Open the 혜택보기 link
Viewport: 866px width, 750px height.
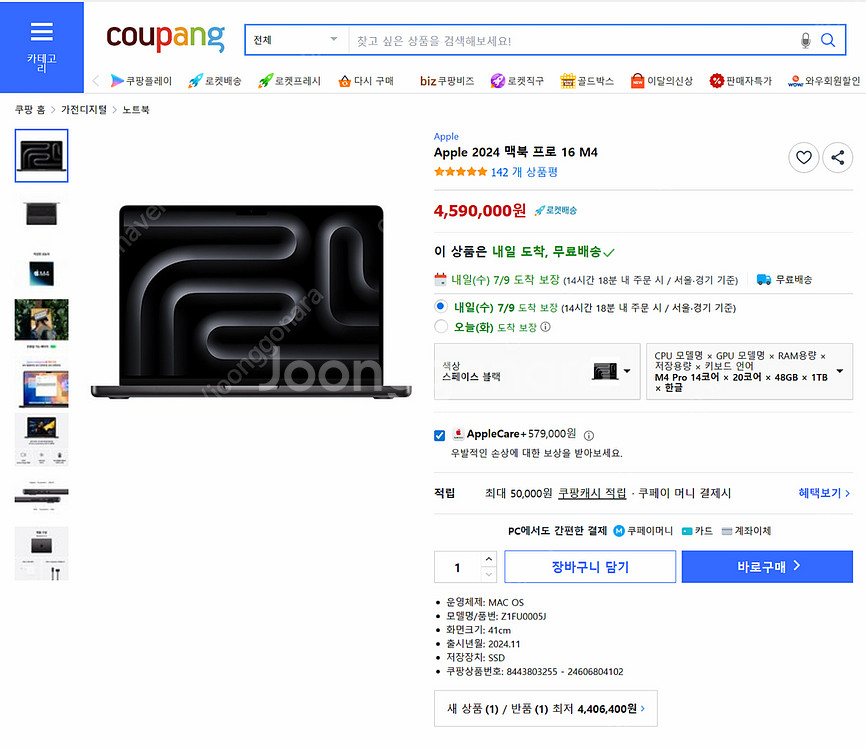tap(822, 492)
